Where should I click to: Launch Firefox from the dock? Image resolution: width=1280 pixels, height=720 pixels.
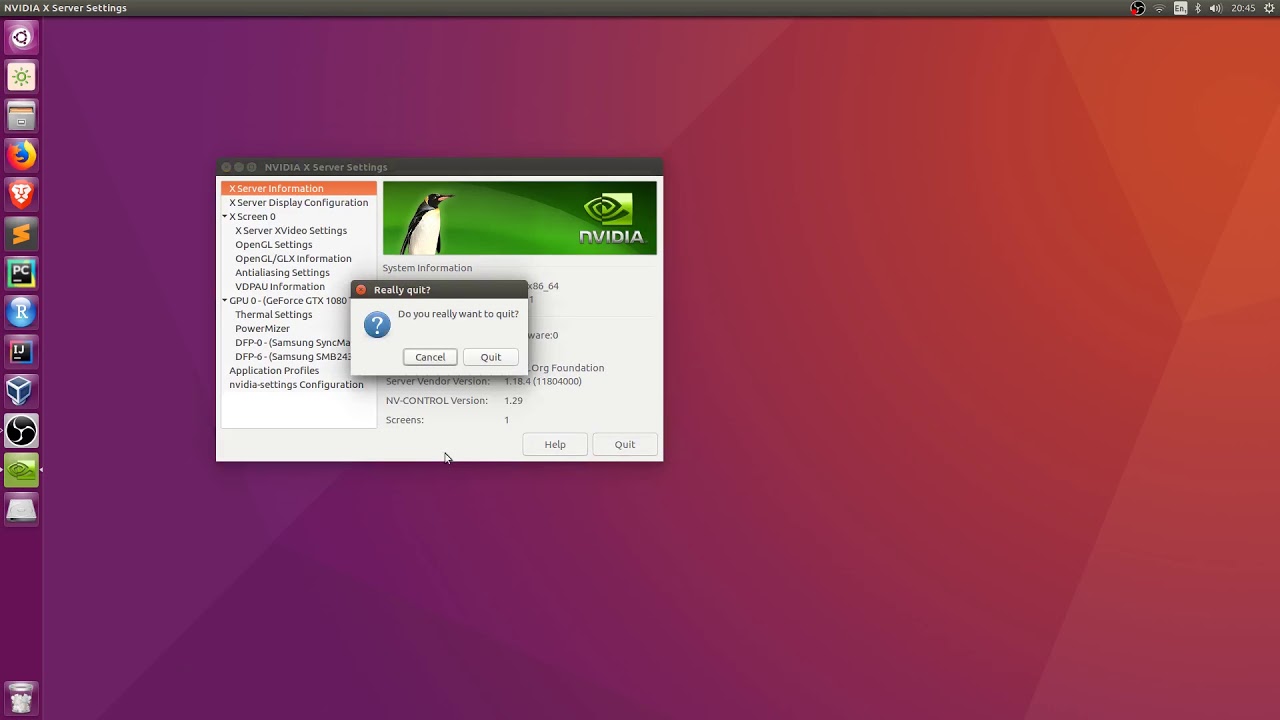(x=21, y=155)
